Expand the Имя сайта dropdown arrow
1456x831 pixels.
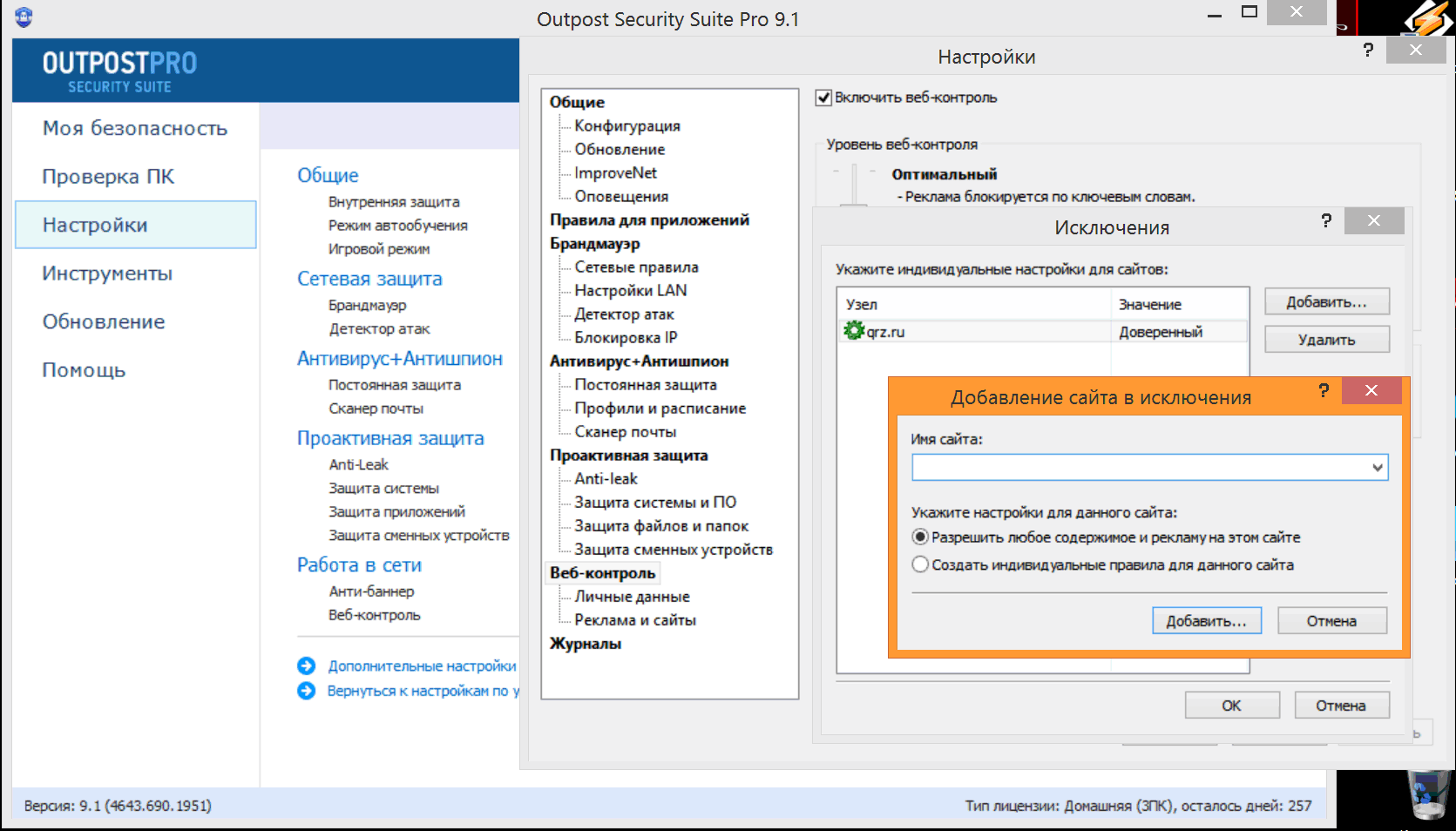(x=1377, y=468)
